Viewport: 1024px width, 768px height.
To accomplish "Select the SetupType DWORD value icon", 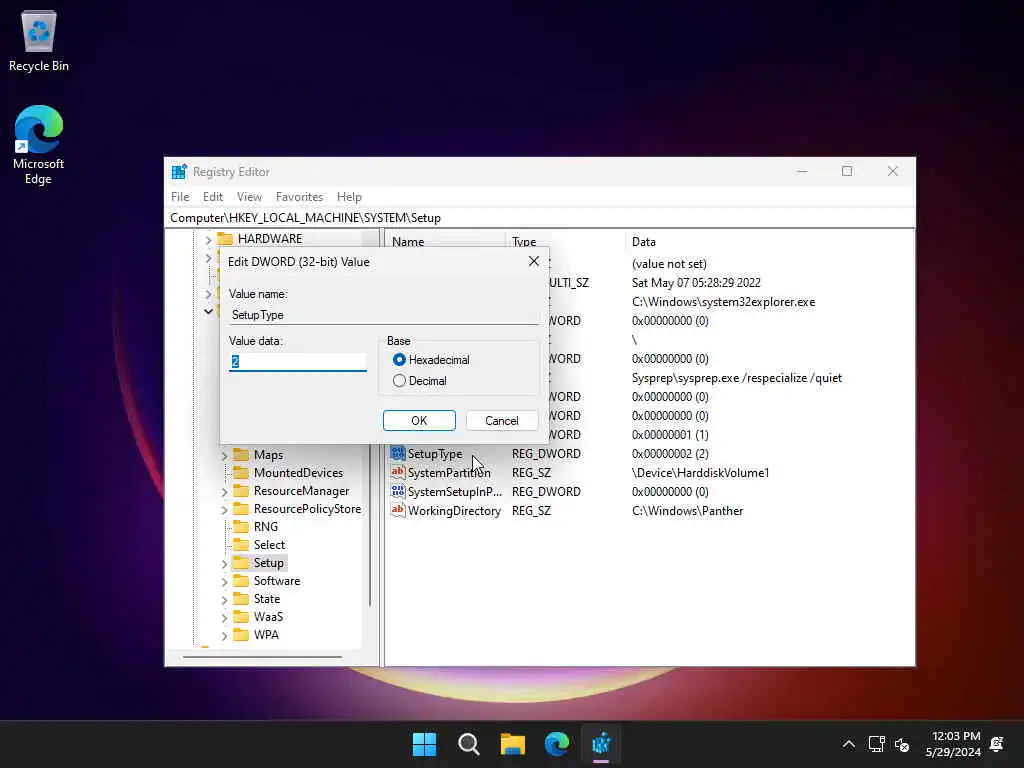I will pyautogui.click(x=398, y=453).
